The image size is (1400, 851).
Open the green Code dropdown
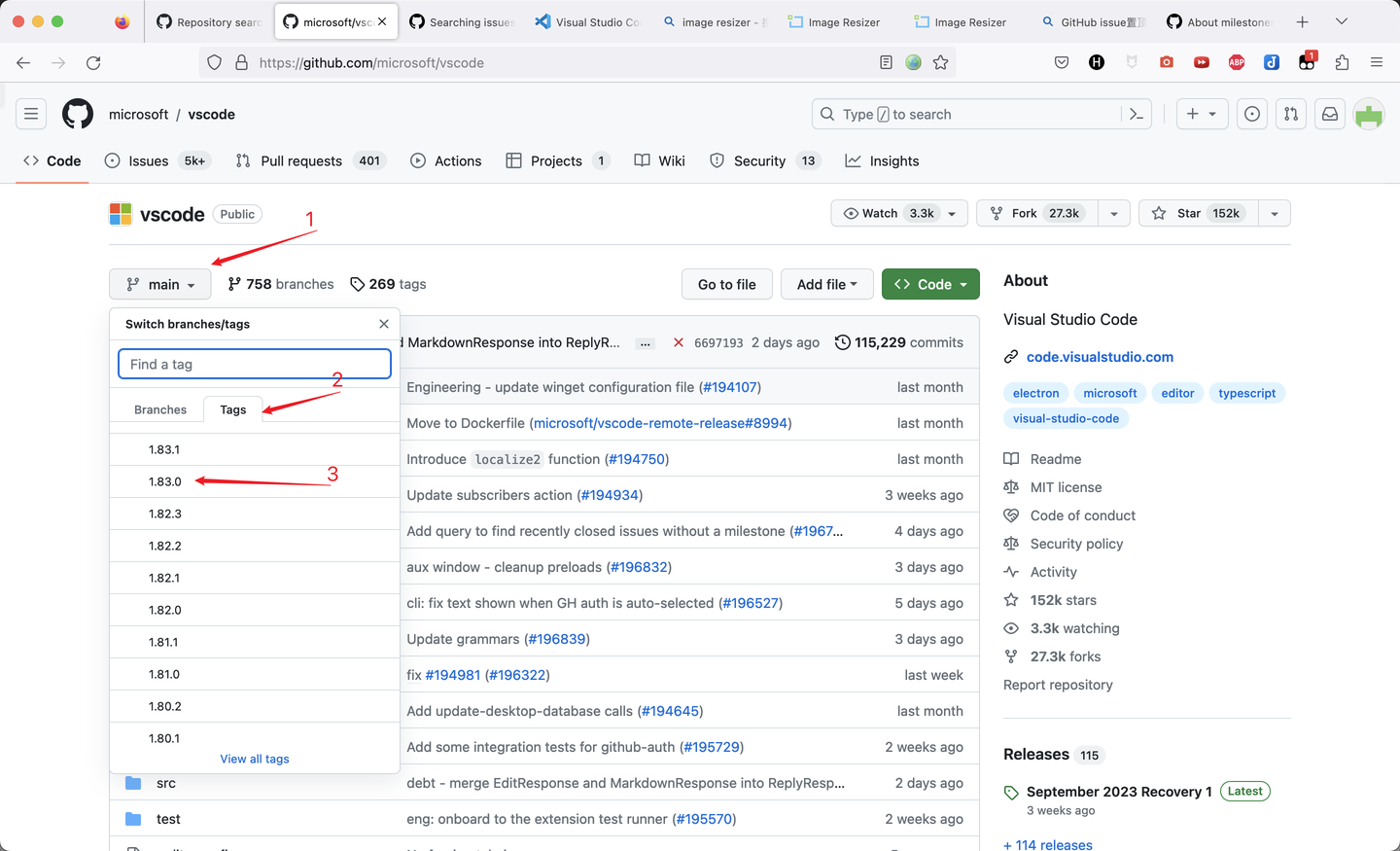tap(930, 284)
